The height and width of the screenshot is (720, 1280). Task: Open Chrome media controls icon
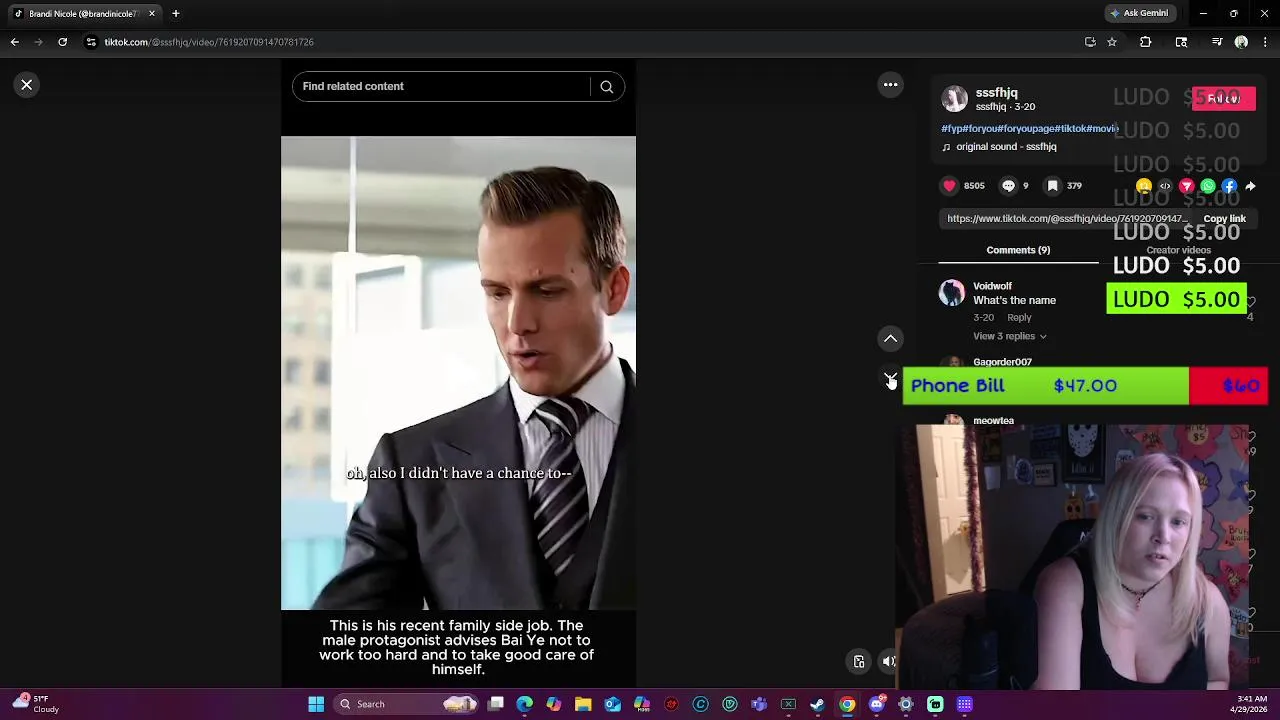(1217, 42)
